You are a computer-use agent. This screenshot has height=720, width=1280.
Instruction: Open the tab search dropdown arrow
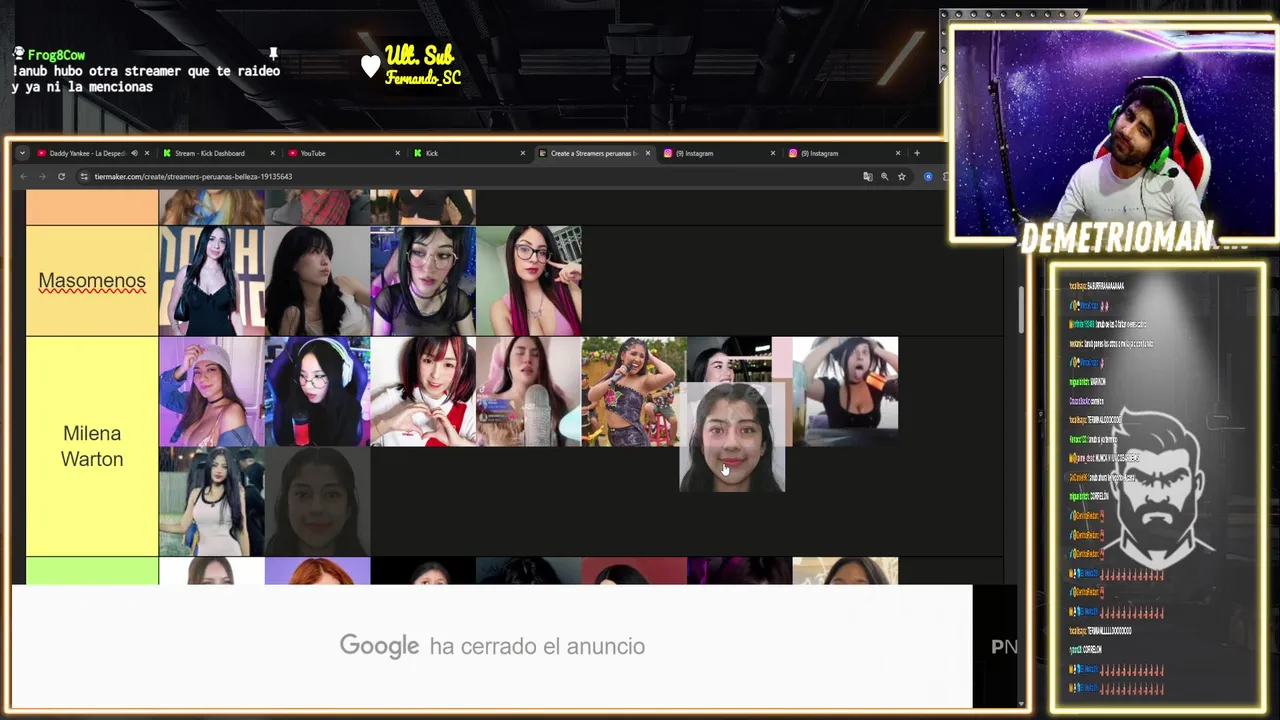[x=22, y=153]
